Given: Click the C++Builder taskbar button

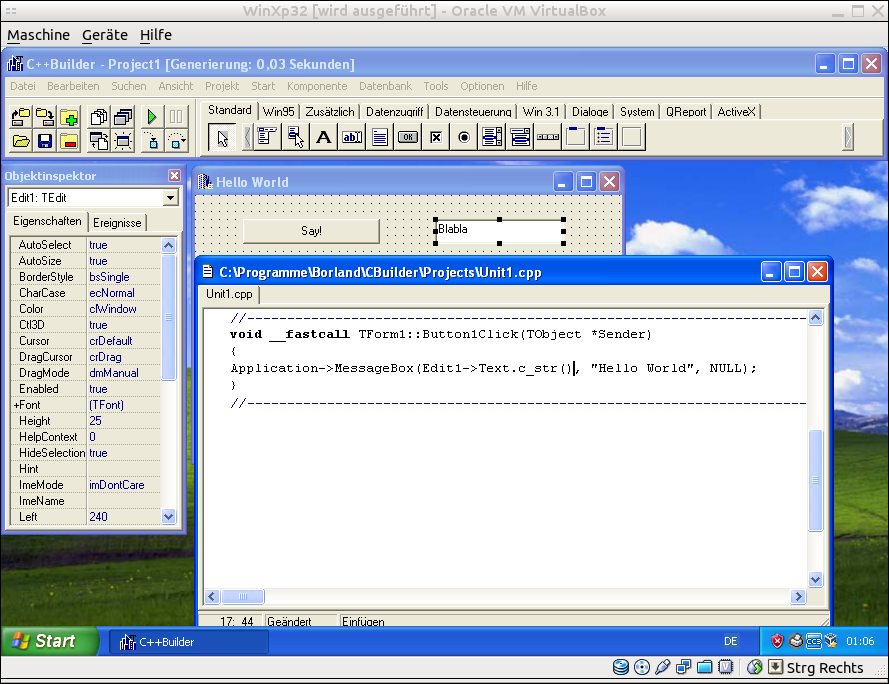Looking at the screenshot, I should point(188,642).
